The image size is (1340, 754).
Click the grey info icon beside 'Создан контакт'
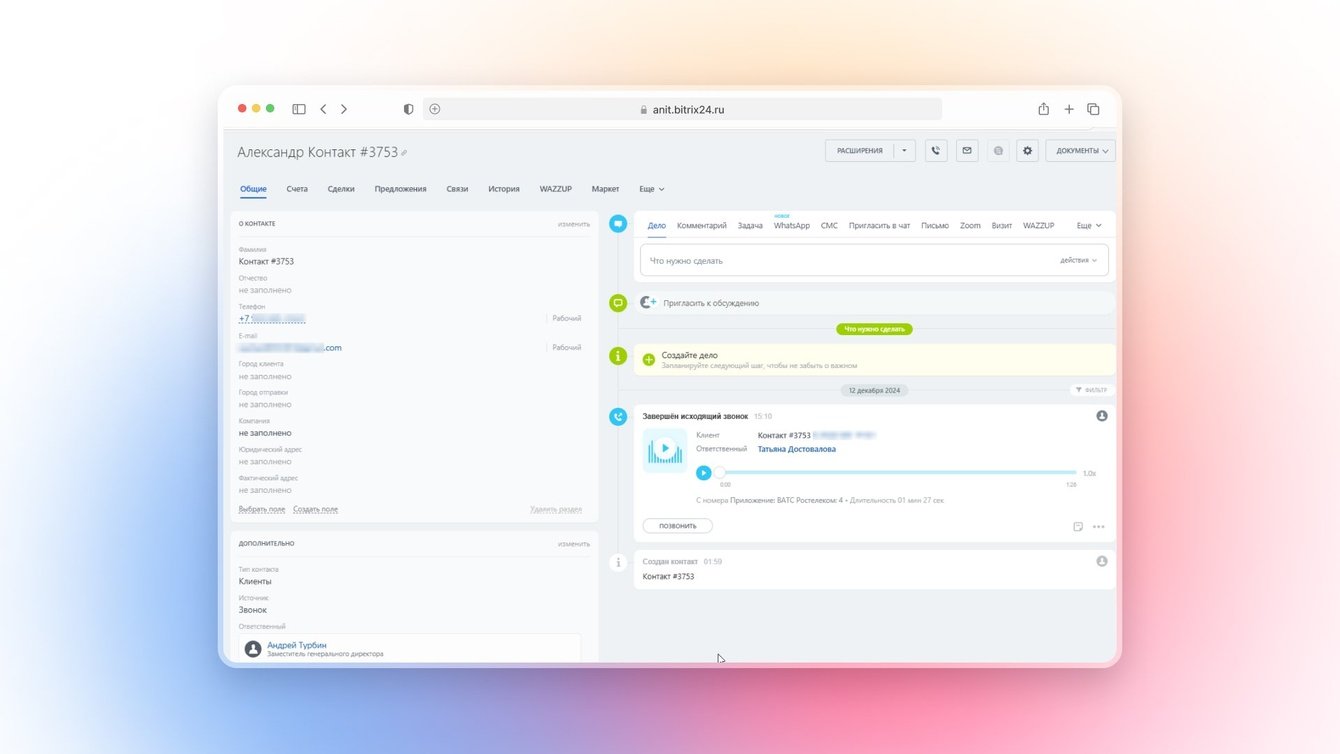tap(618, 562)
